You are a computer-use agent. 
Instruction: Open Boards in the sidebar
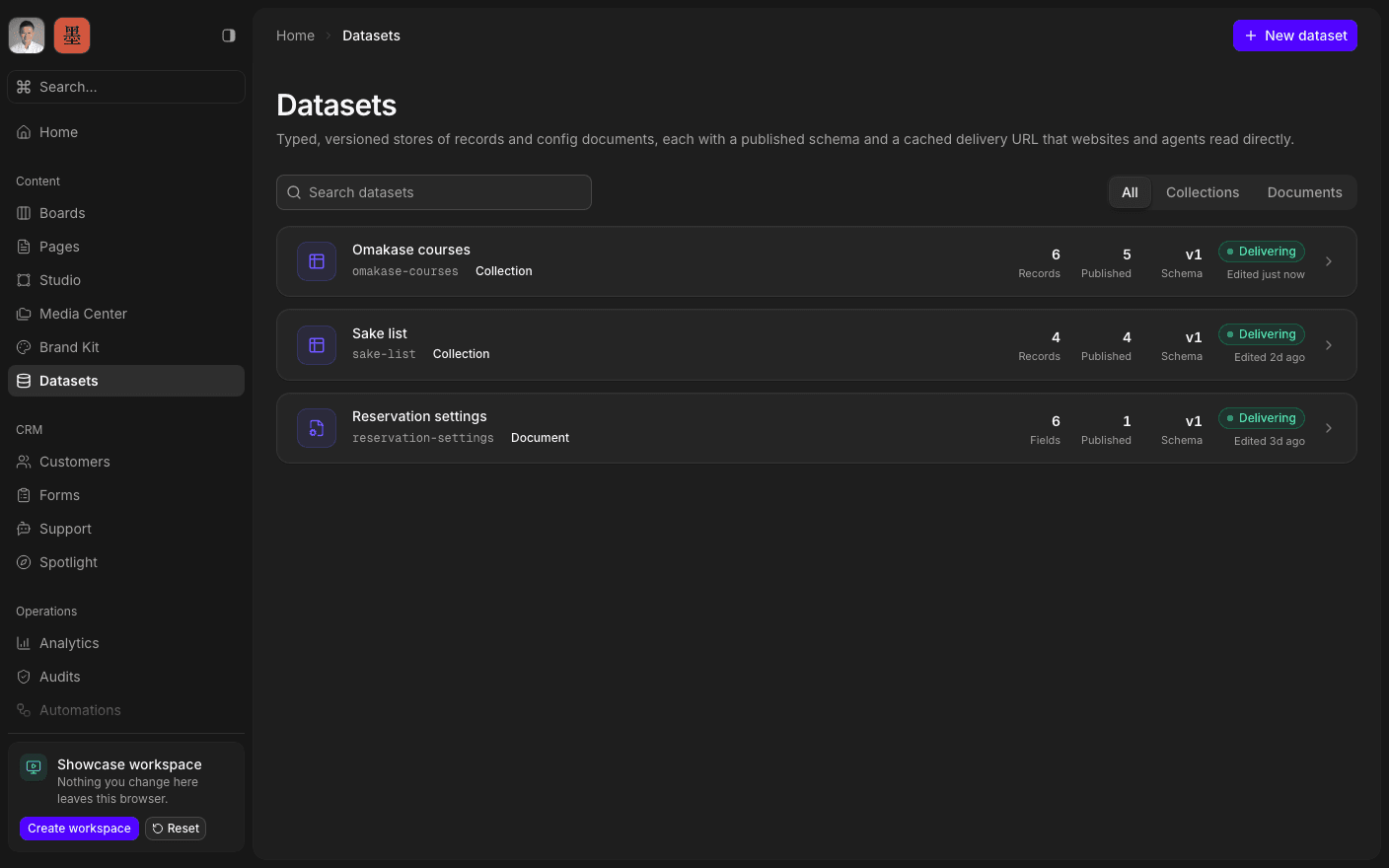pos(126,213)
